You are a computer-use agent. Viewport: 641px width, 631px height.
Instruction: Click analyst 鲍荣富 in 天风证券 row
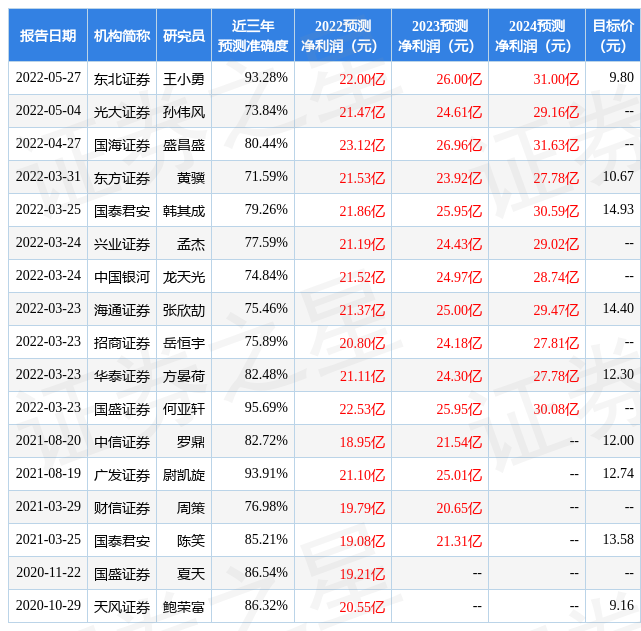point(184,607)
